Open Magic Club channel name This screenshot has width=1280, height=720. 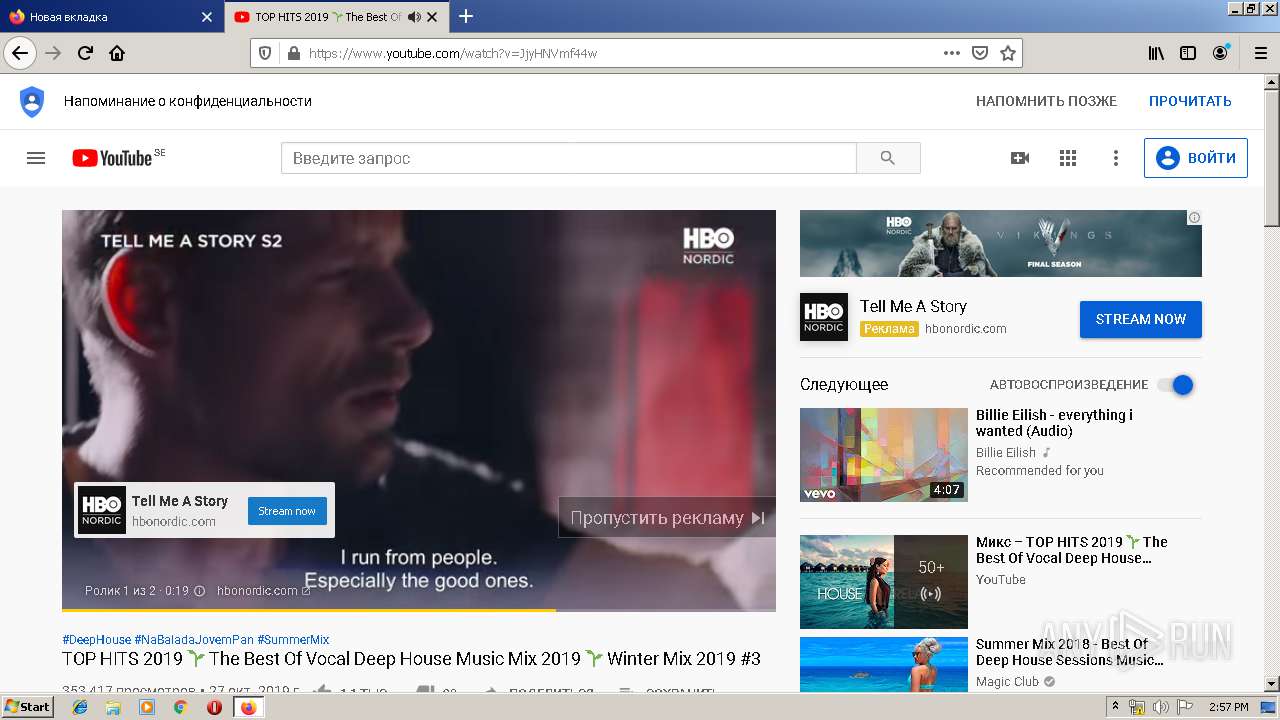[1007, 682]
